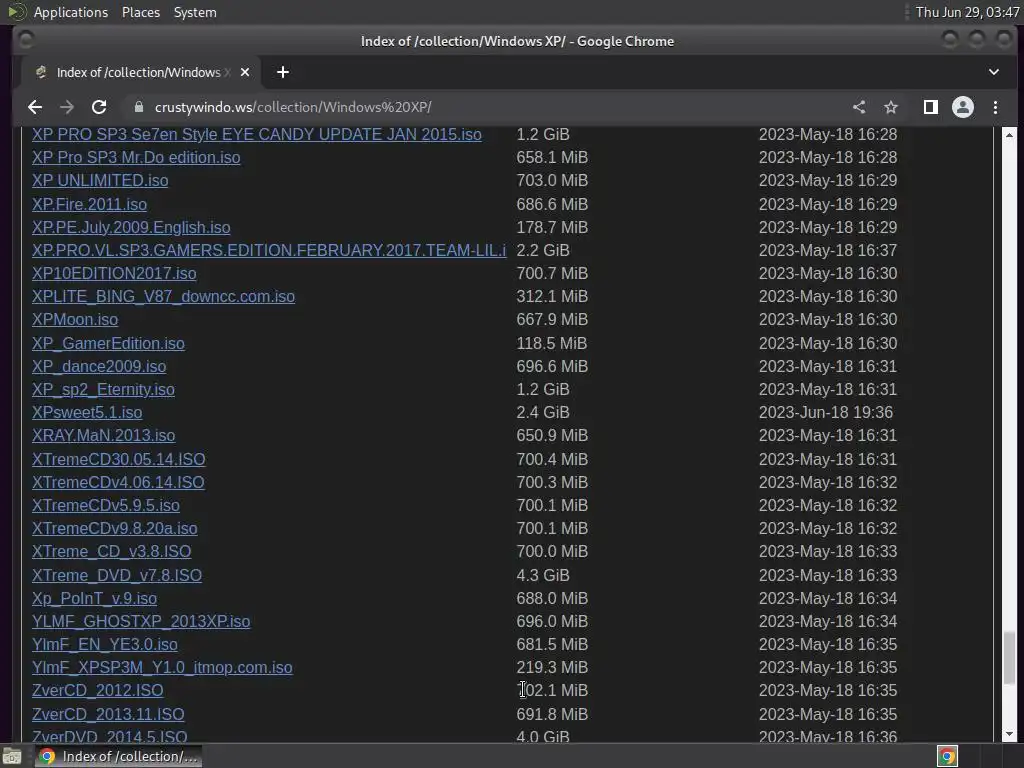Image resolution: width=1024 pixels, height=768 pixels.
Task: Open XP PRO SP3 Se7en Style EYE CANDY link
Action: (x=257, y=135)
